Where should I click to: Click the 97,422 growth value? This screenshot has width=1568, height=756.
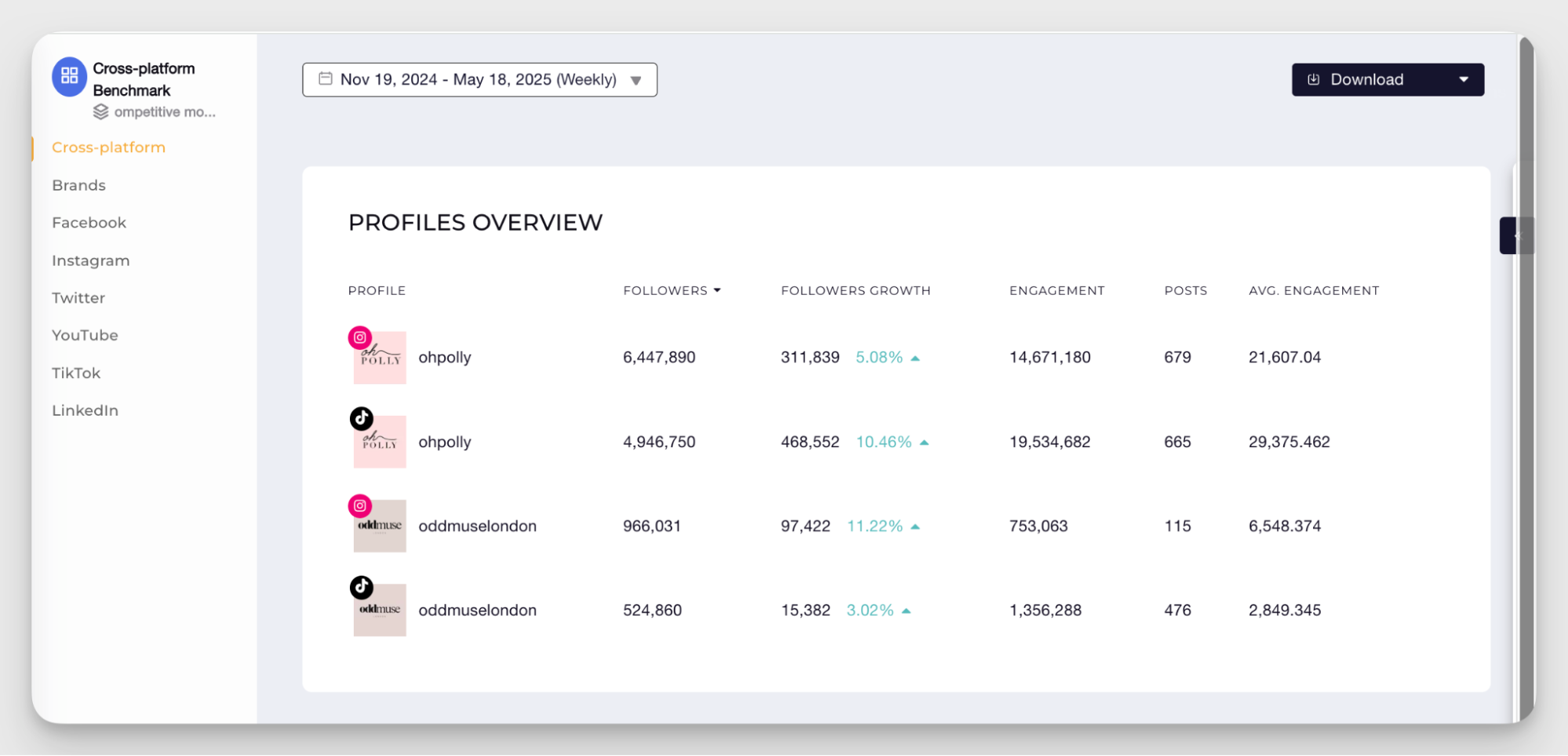click(x=805, y=526)
